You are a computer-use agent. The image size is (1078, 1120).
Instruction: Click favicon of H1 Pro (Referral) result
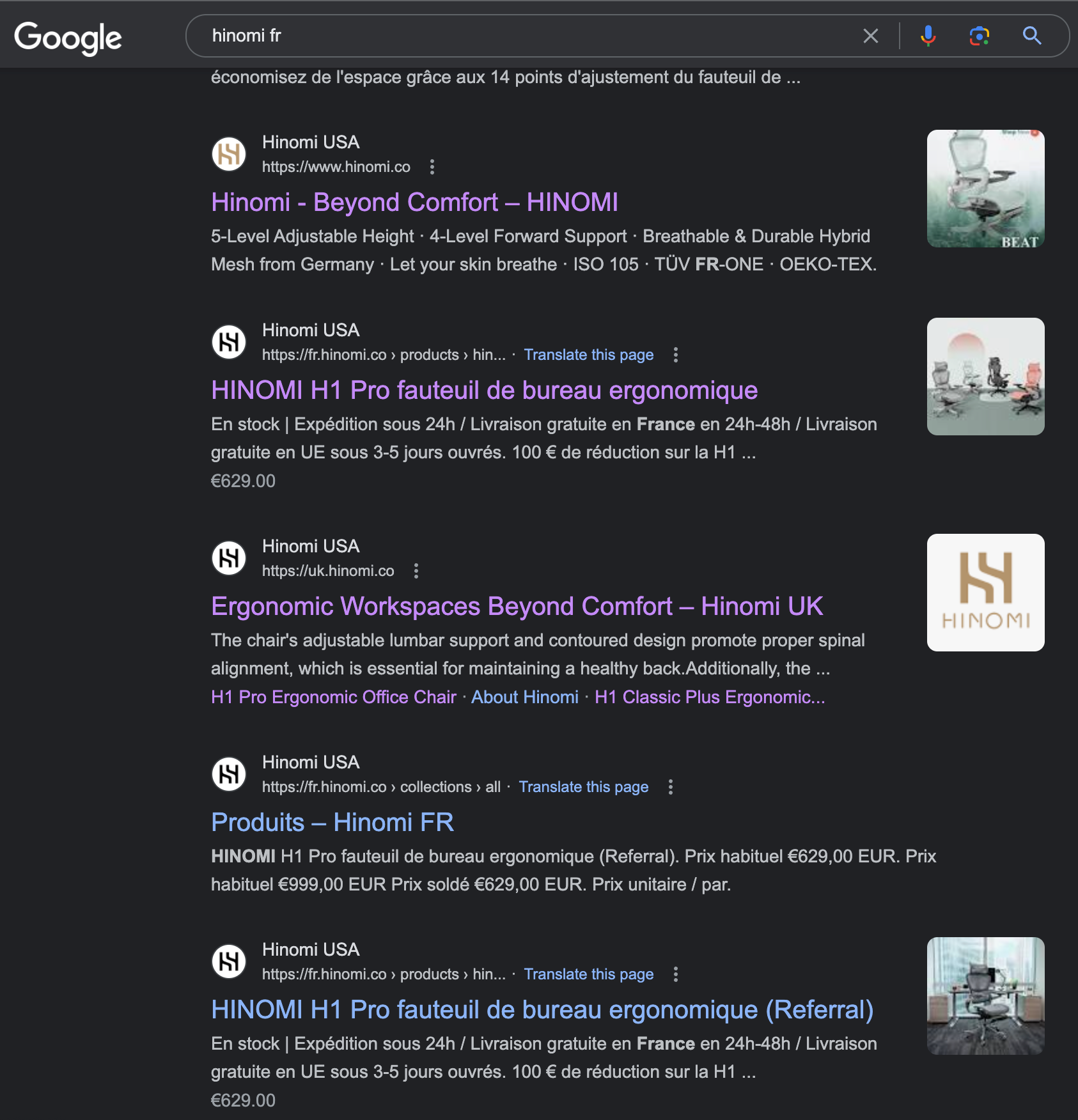(x=229, y=961)
